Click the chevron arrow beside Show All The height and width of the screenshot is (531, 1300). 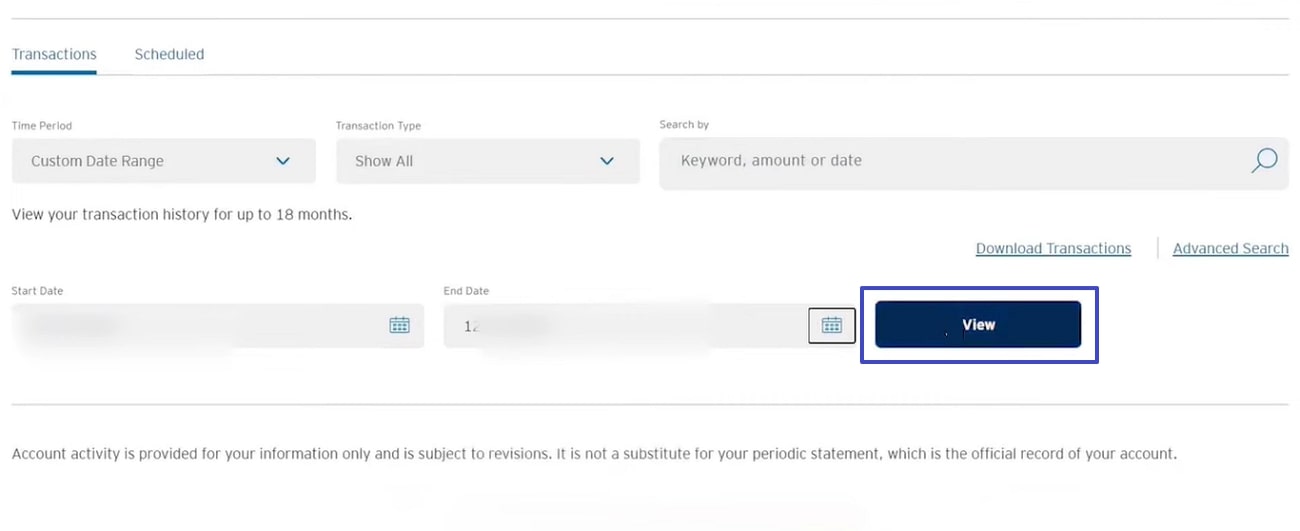click(x=607, y=161)
